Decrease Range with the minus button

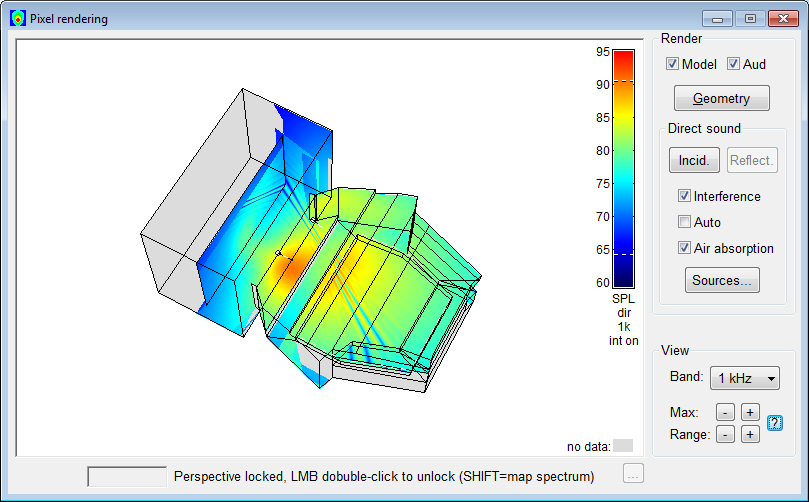click(725, 434)
